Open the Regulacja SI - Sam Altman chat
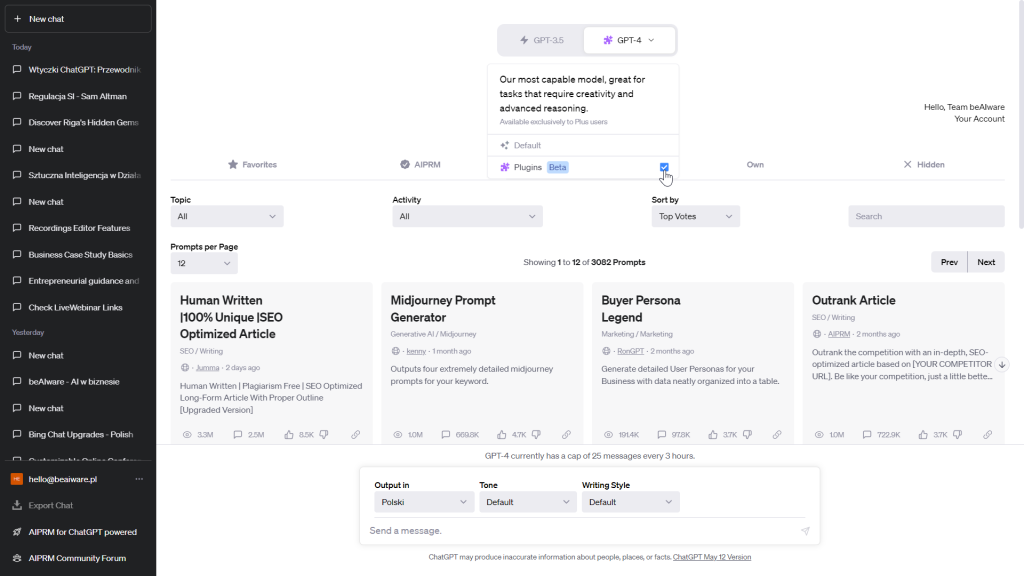The width and height of the screenshot is (1024, 576). pos(77,96)
